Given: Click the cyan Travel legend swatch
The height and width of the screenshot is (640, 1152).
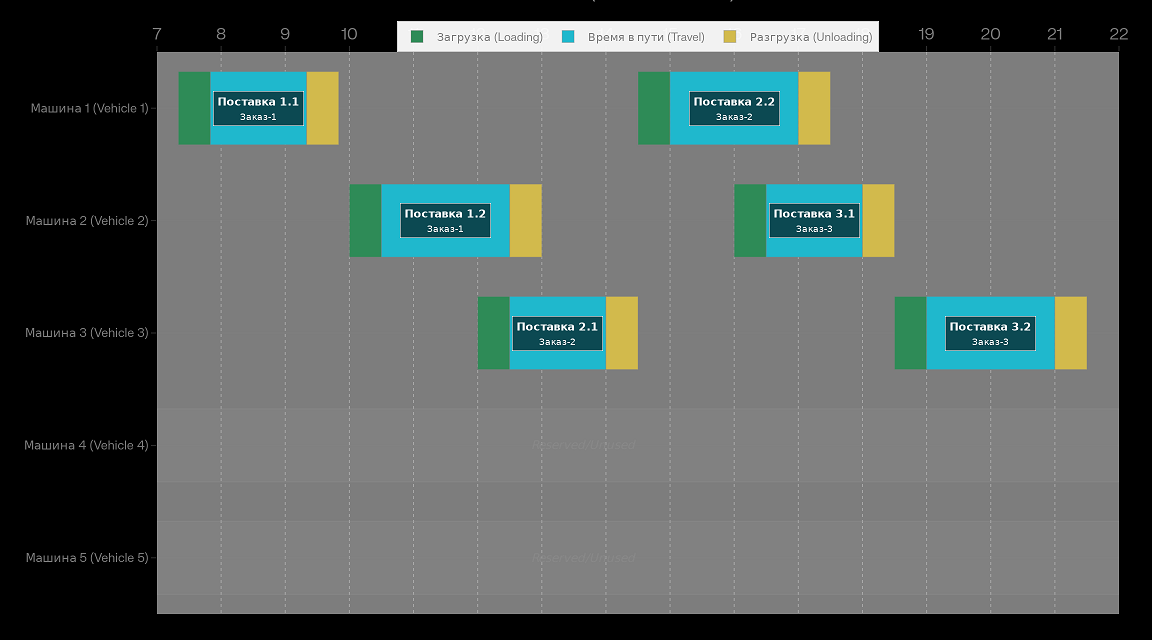Looking at the screenshot, I should click(568, 37).
